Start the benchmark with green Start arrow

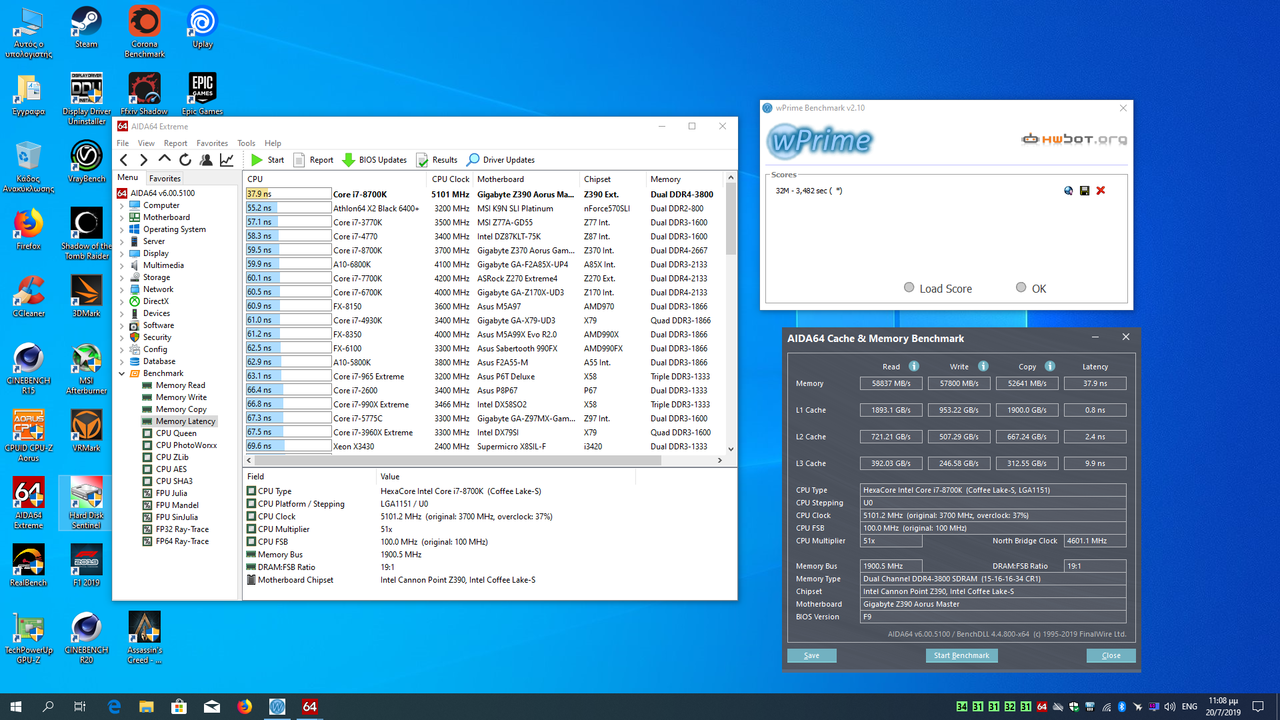click(267, 160)
